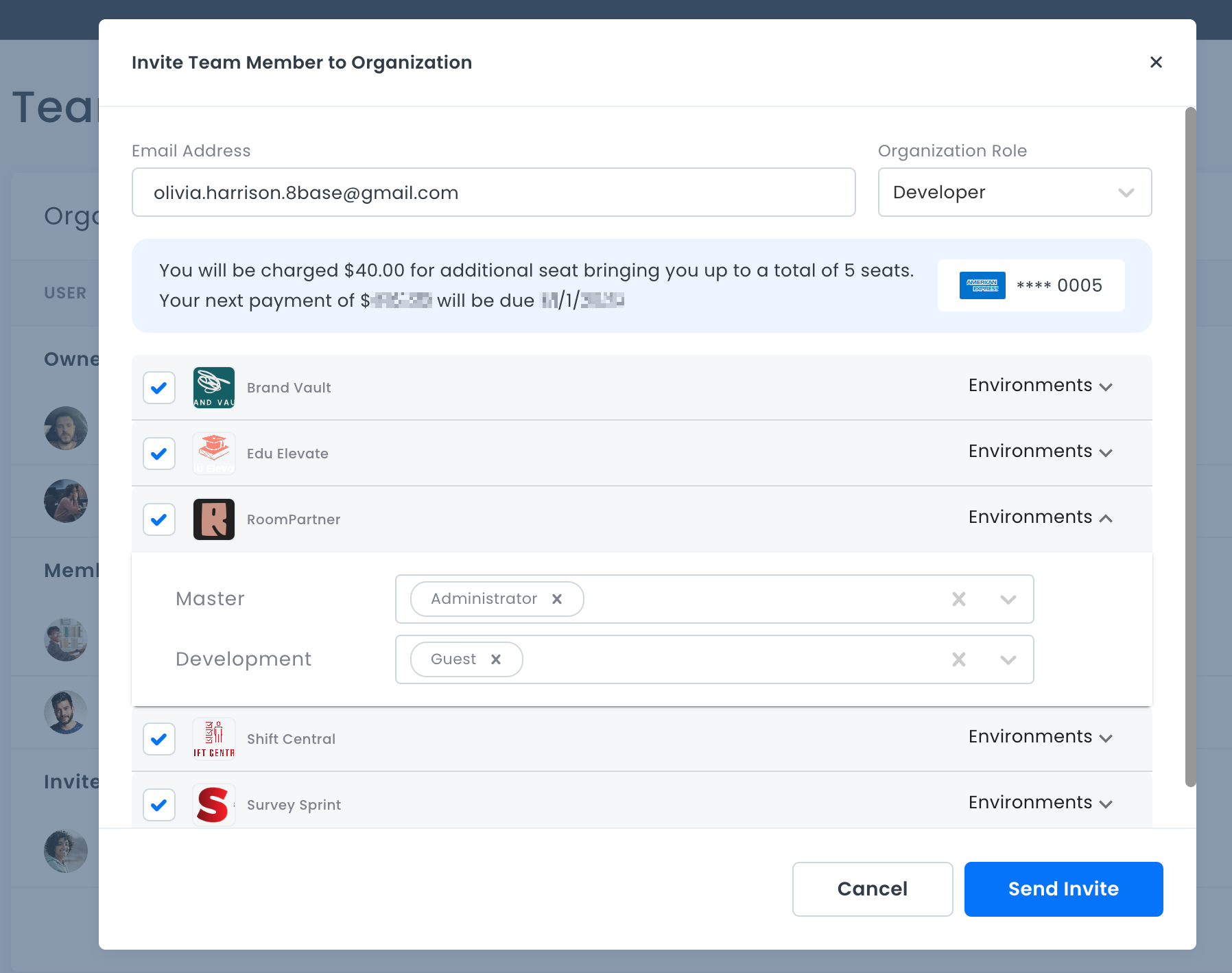Viewport: 1232px width, 973px height.
Task: Expand Environments for Edu Elevate
Action: point(1039,452)
